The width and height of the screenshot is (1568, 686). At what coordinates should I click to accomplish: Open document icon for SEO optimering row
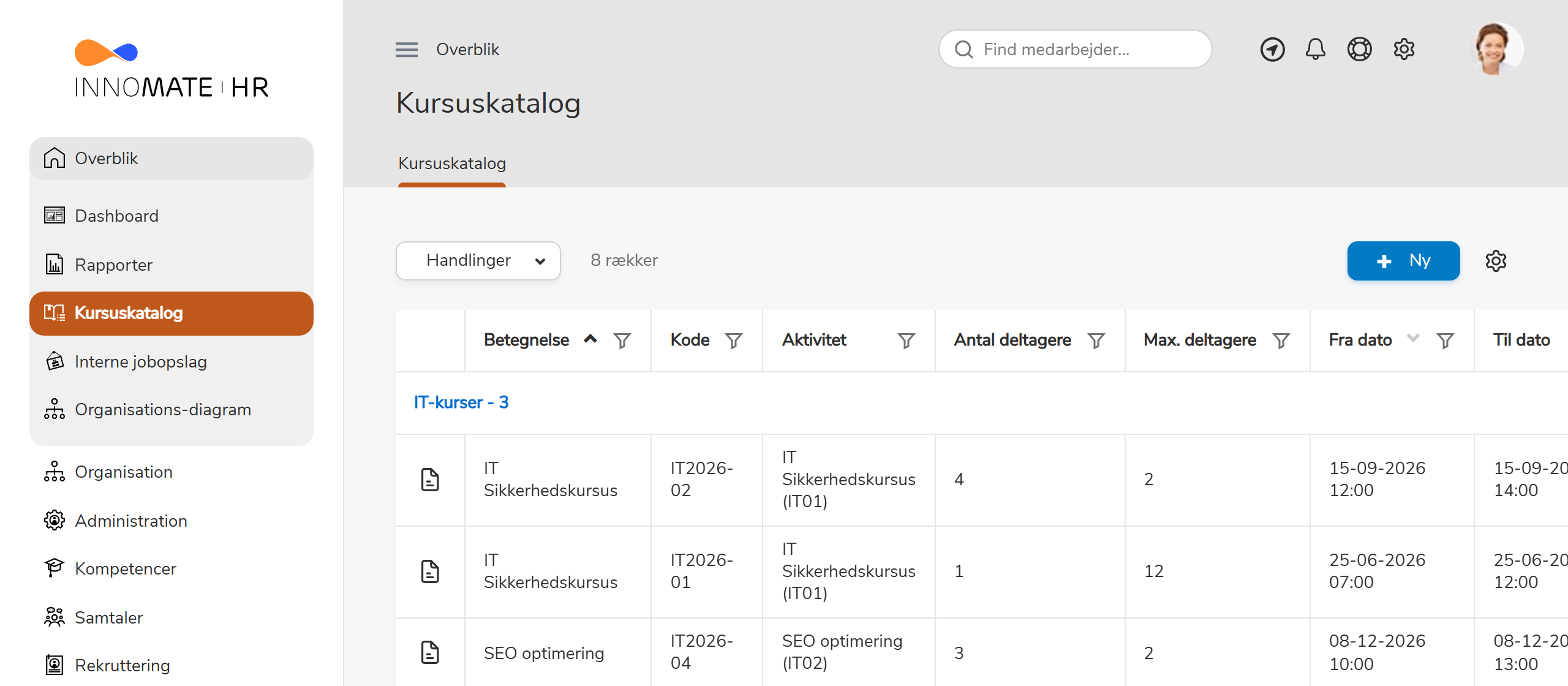pyautogui.click(x=430, y=652)
